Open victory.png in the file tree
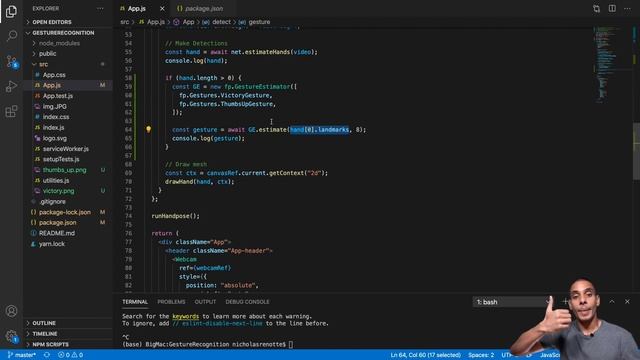The image size is (640, 360). (x=58, y=191)
